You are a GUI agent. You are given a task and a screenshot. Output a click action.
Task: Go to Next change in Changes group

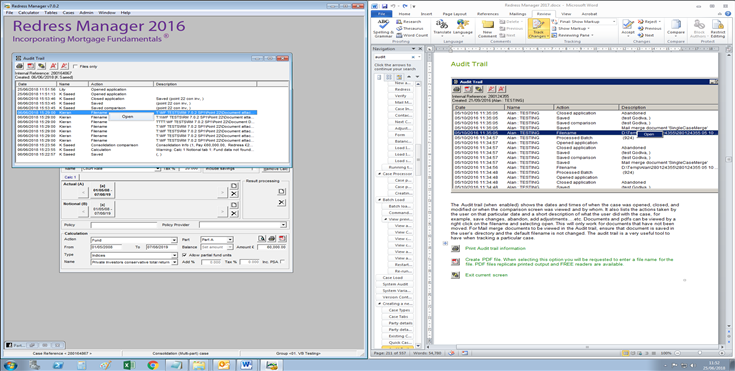645,35
